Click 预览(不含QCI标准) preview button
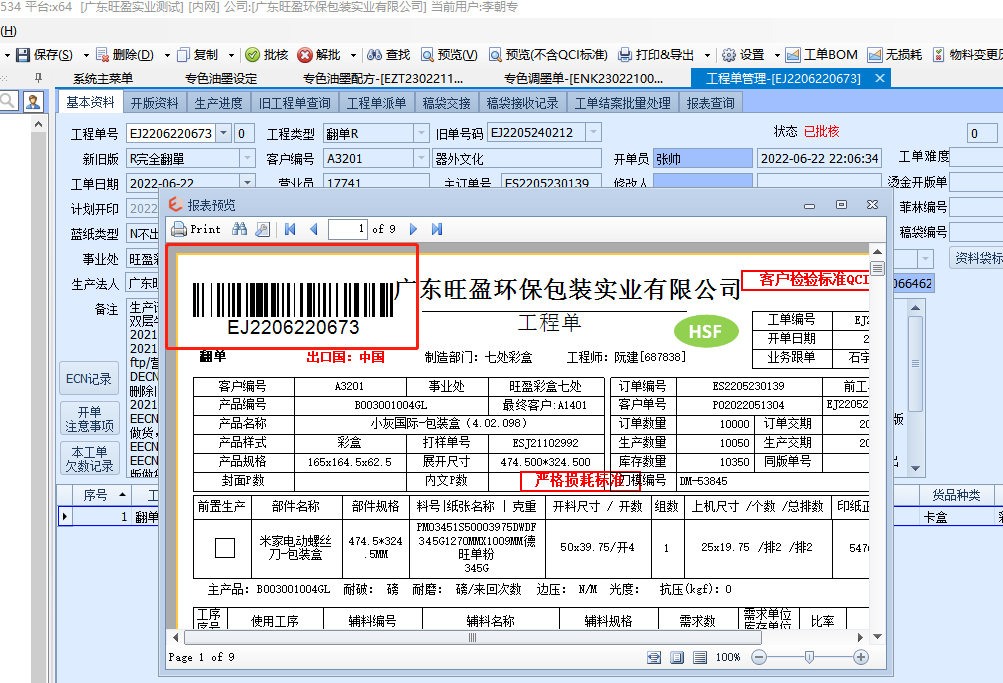This screenshot has width=1003, height=683. tap(548, 55)
